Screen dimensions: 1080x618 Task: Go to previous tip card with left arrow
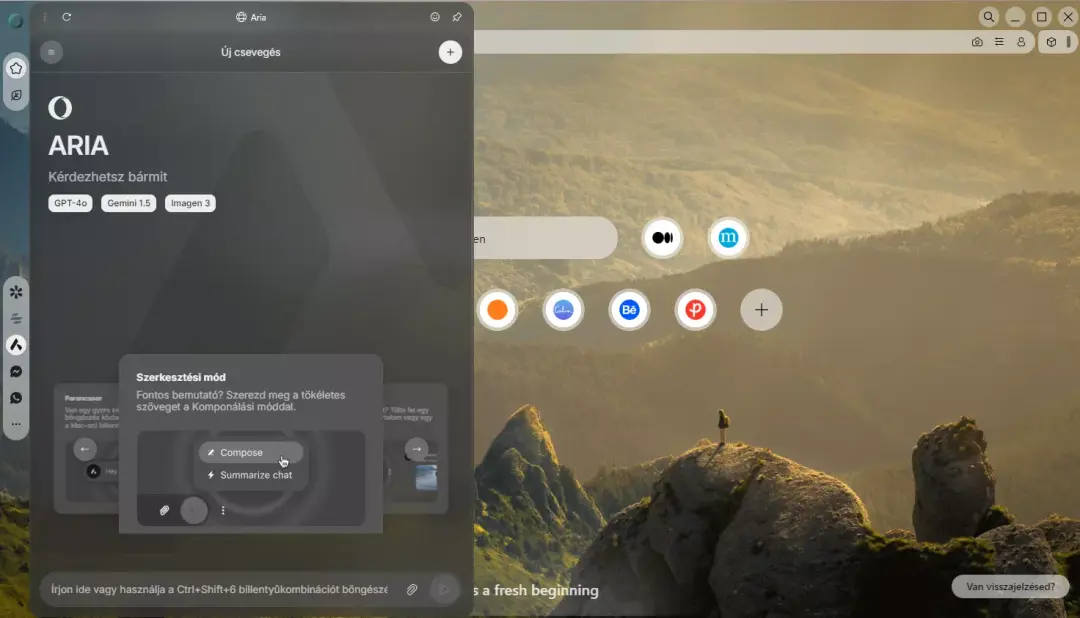pos(85,449)
